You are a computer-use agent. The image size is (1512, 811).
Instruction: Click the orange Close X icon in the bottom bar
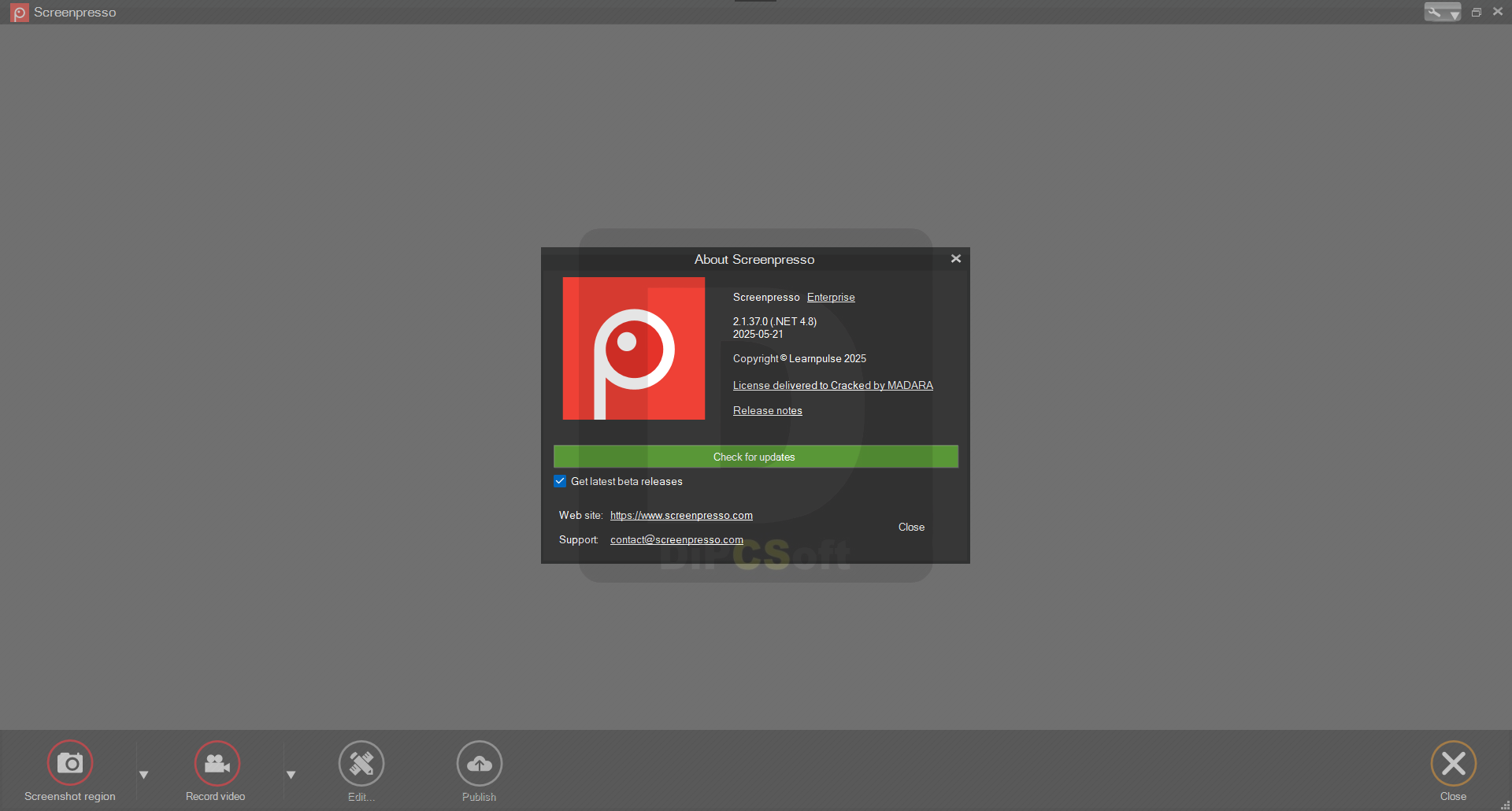1453,763
